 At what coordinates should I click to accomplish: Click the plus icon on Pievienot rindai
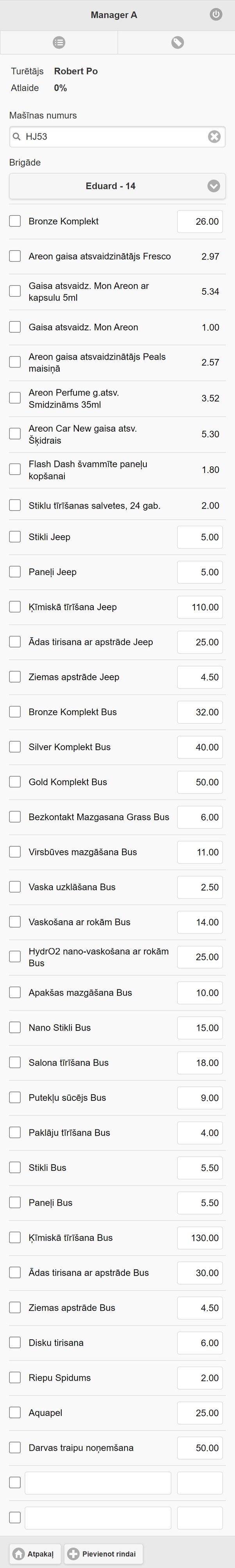click(x=73, y=1554)
